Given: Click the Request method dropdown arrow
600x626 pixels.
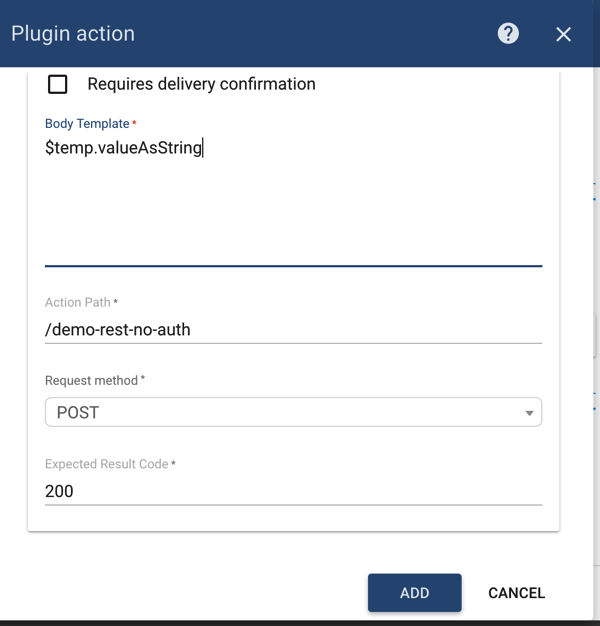Looking at the screenshot, I should coord(529,413).
